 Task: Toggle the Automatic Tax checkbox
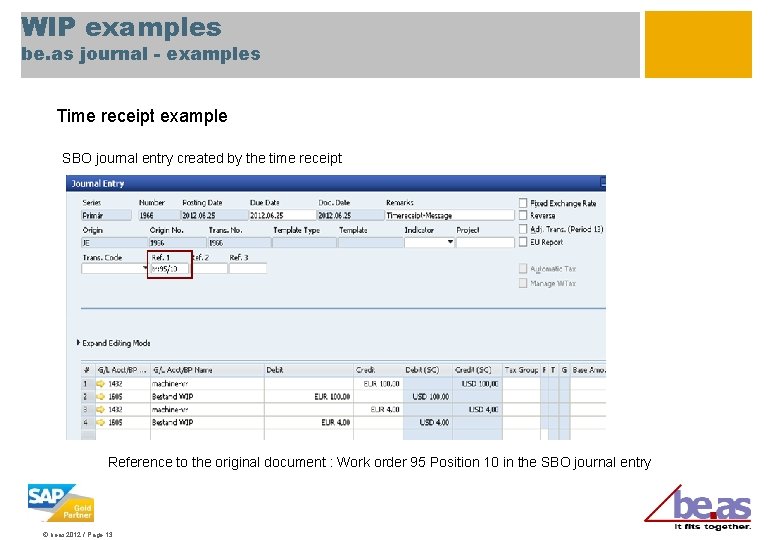[523, 269]
